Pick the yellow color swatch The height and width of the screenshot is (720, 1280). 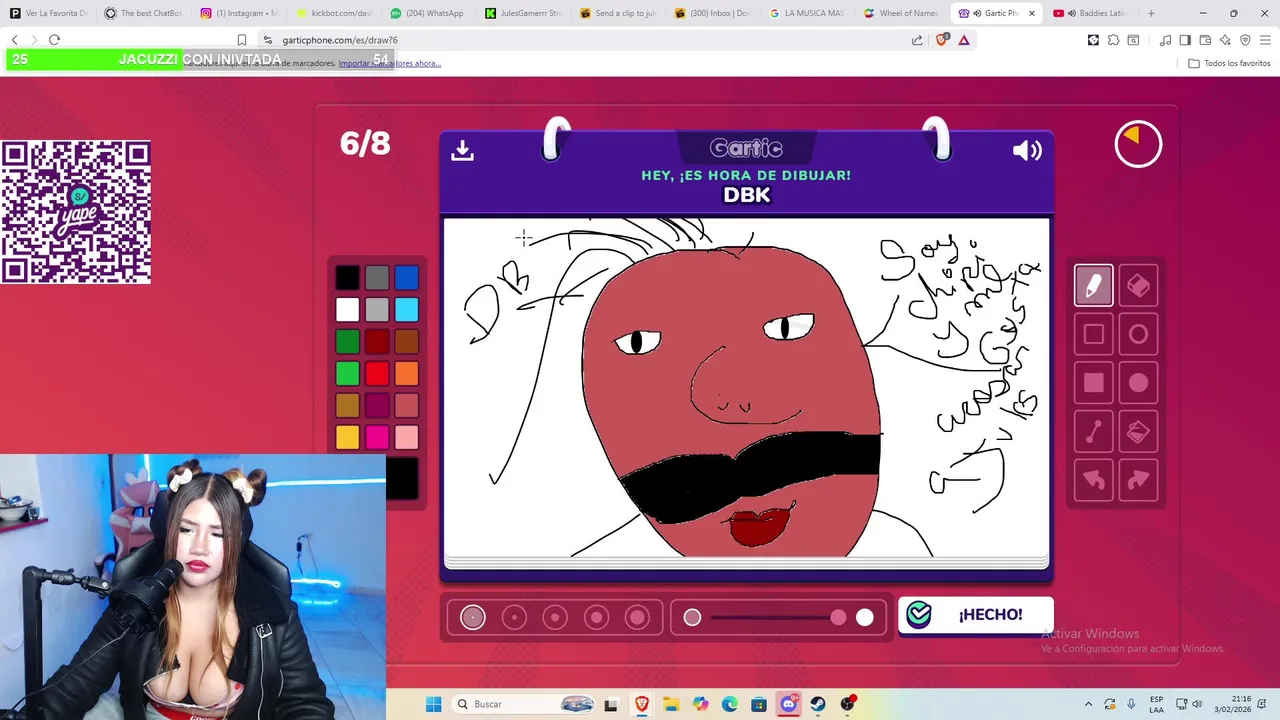click(x=347, y=438)
